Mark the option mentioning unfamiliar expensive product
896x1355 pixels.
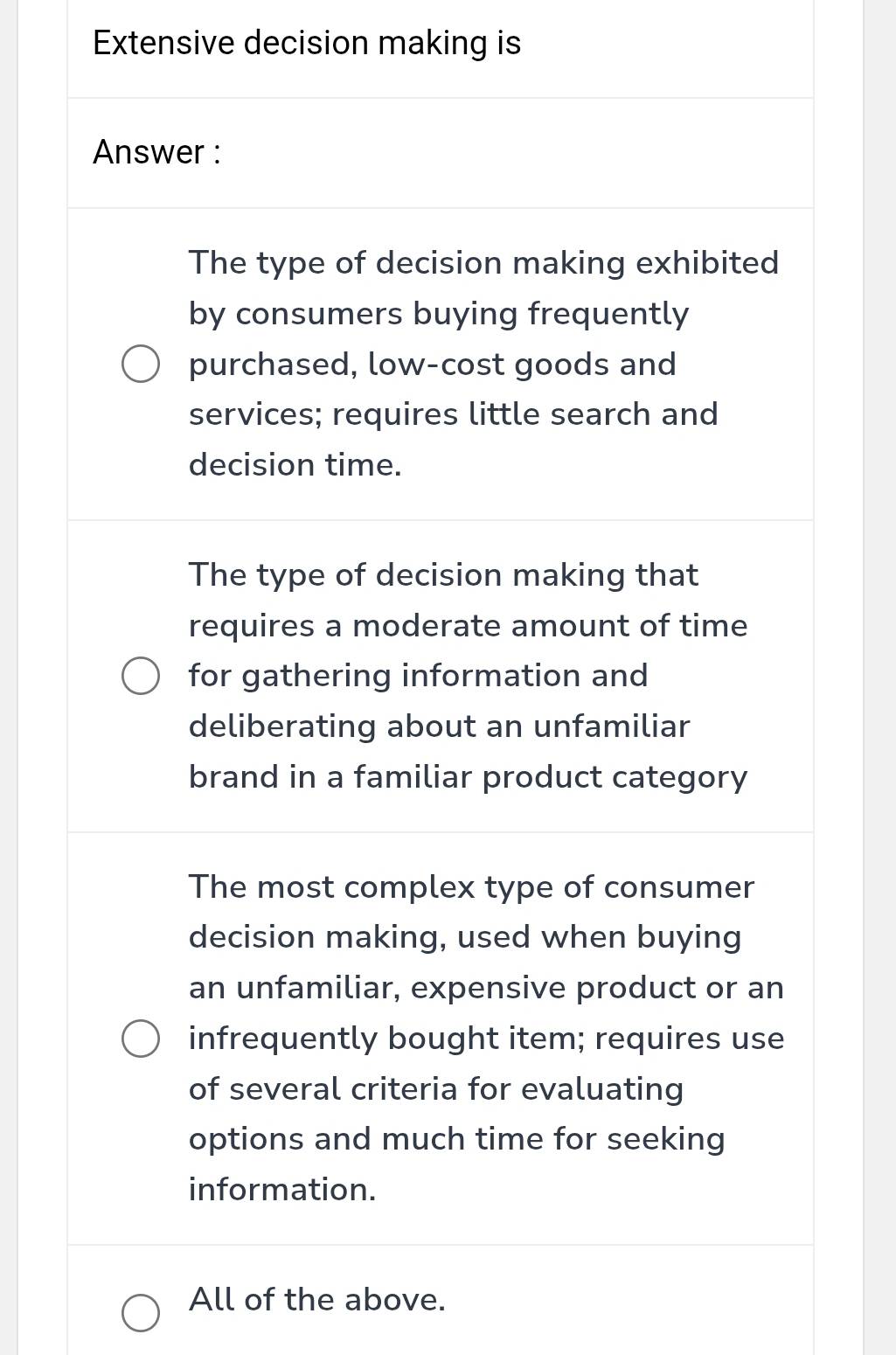(141, 1039)
